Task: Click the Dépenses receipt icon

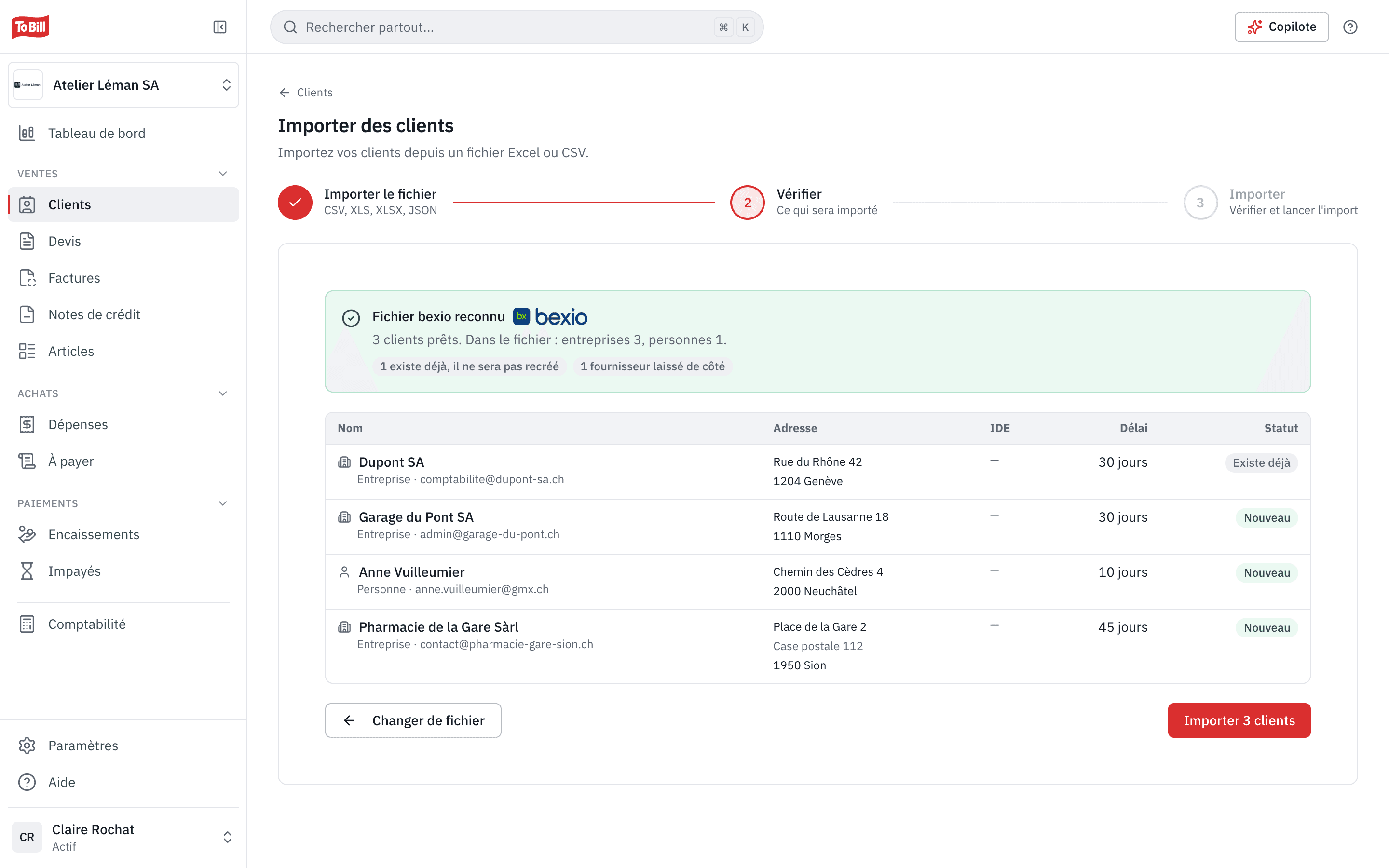Action: 27,424
